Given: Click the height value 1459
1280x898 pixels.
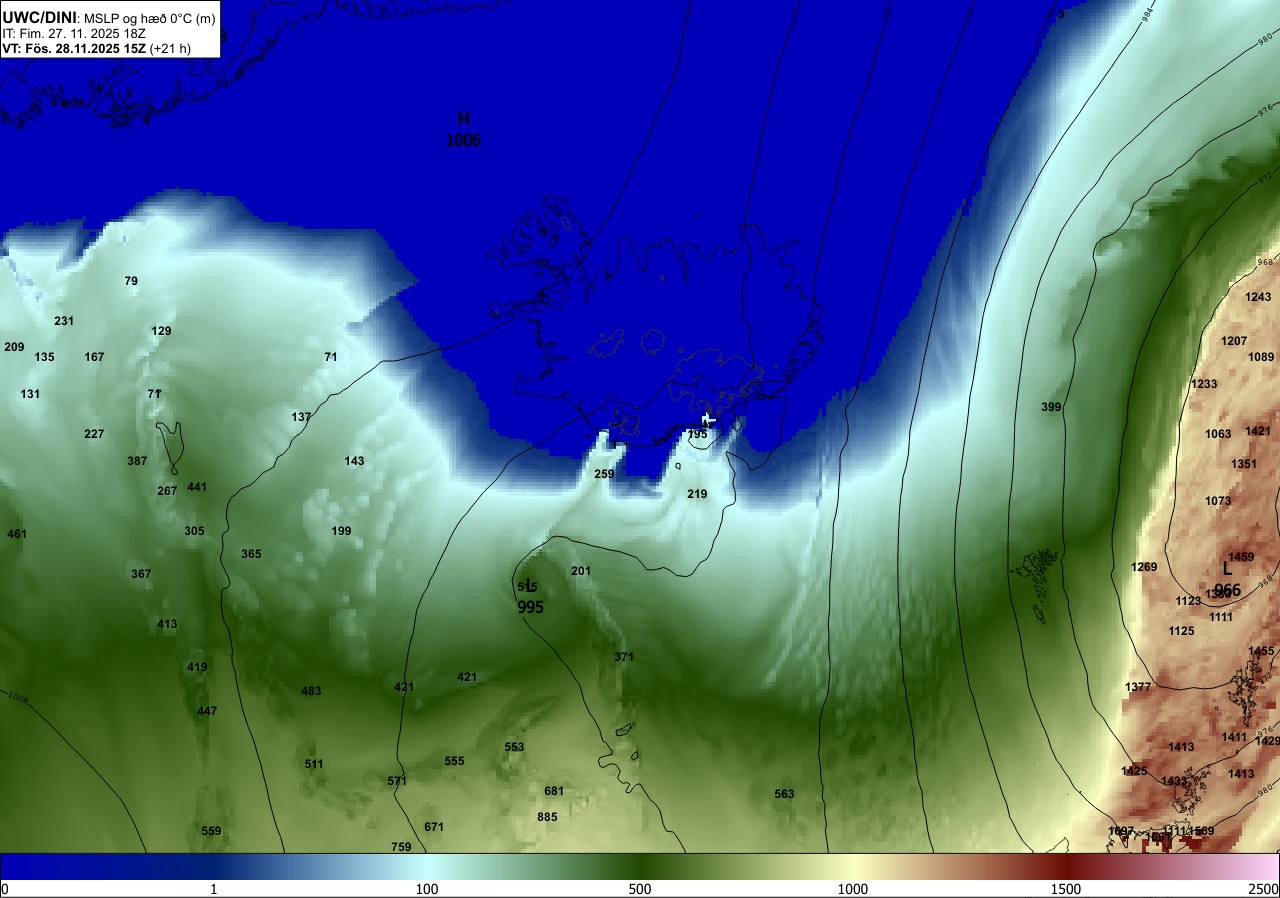Looking at the screenshot, I should (1241, 557).
